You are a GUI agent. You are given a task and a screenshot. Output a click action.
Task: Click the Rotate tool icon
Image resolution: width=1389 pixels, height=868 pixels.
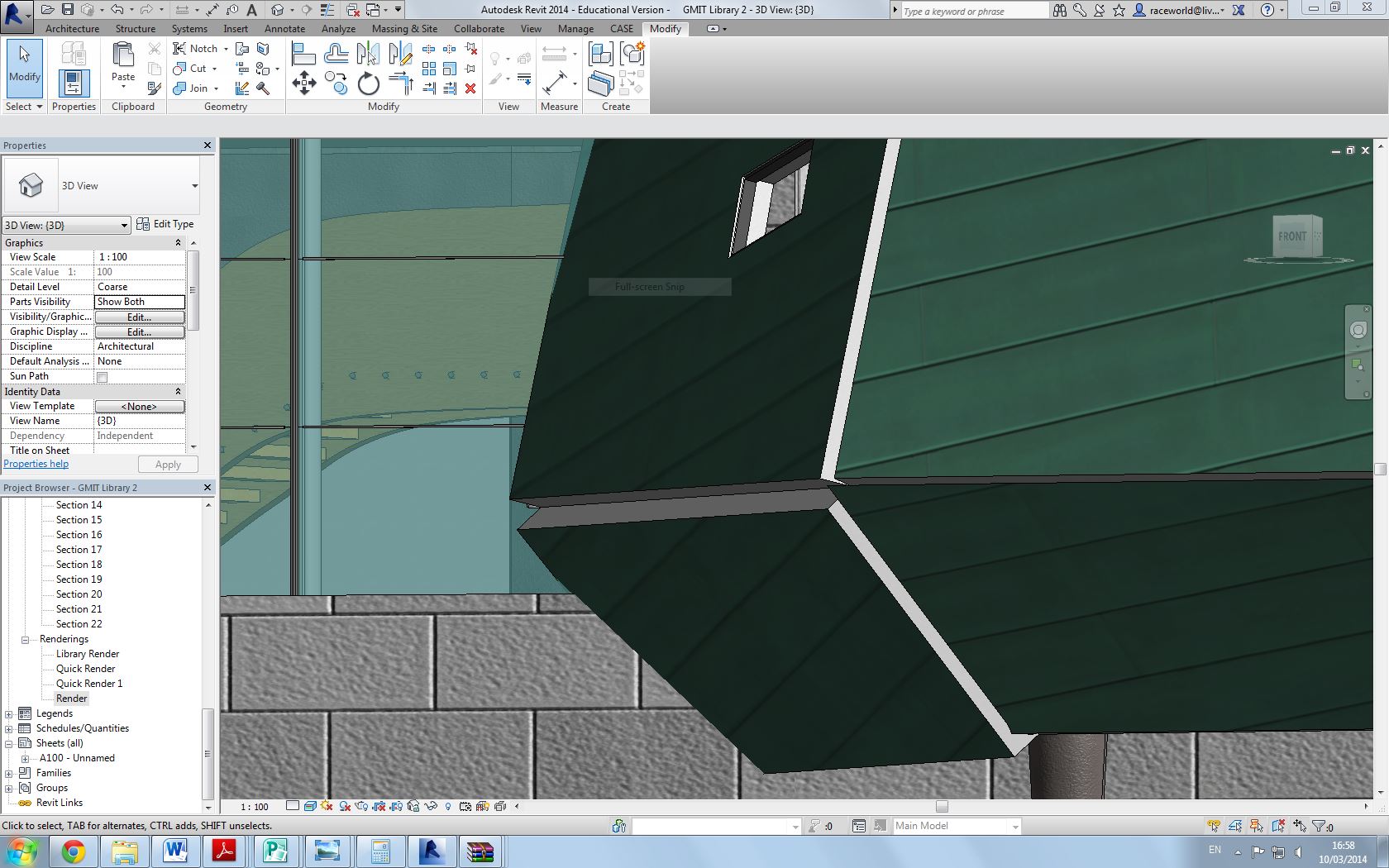click(368, 83)
